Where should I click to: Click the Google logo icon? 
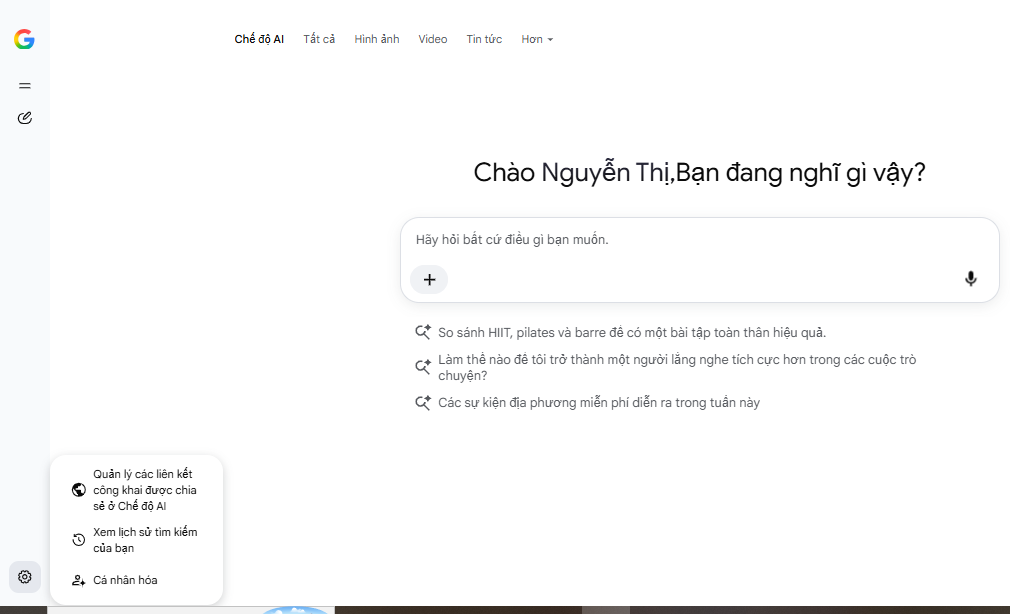(x=24, y=39)
